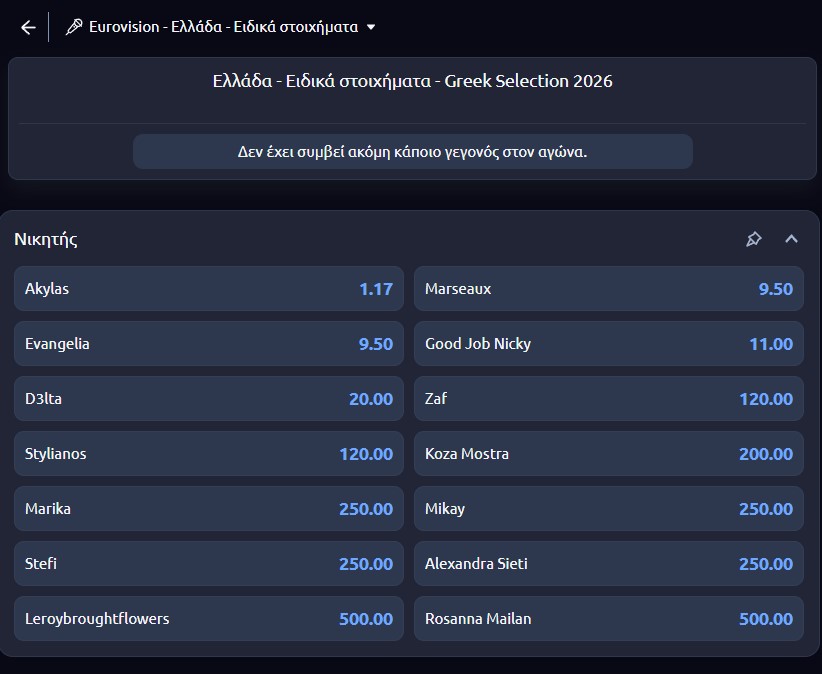The image size is (822, 674).
Task: Add Zaf at 120.00 to betslip
Action: pos(608,399)
